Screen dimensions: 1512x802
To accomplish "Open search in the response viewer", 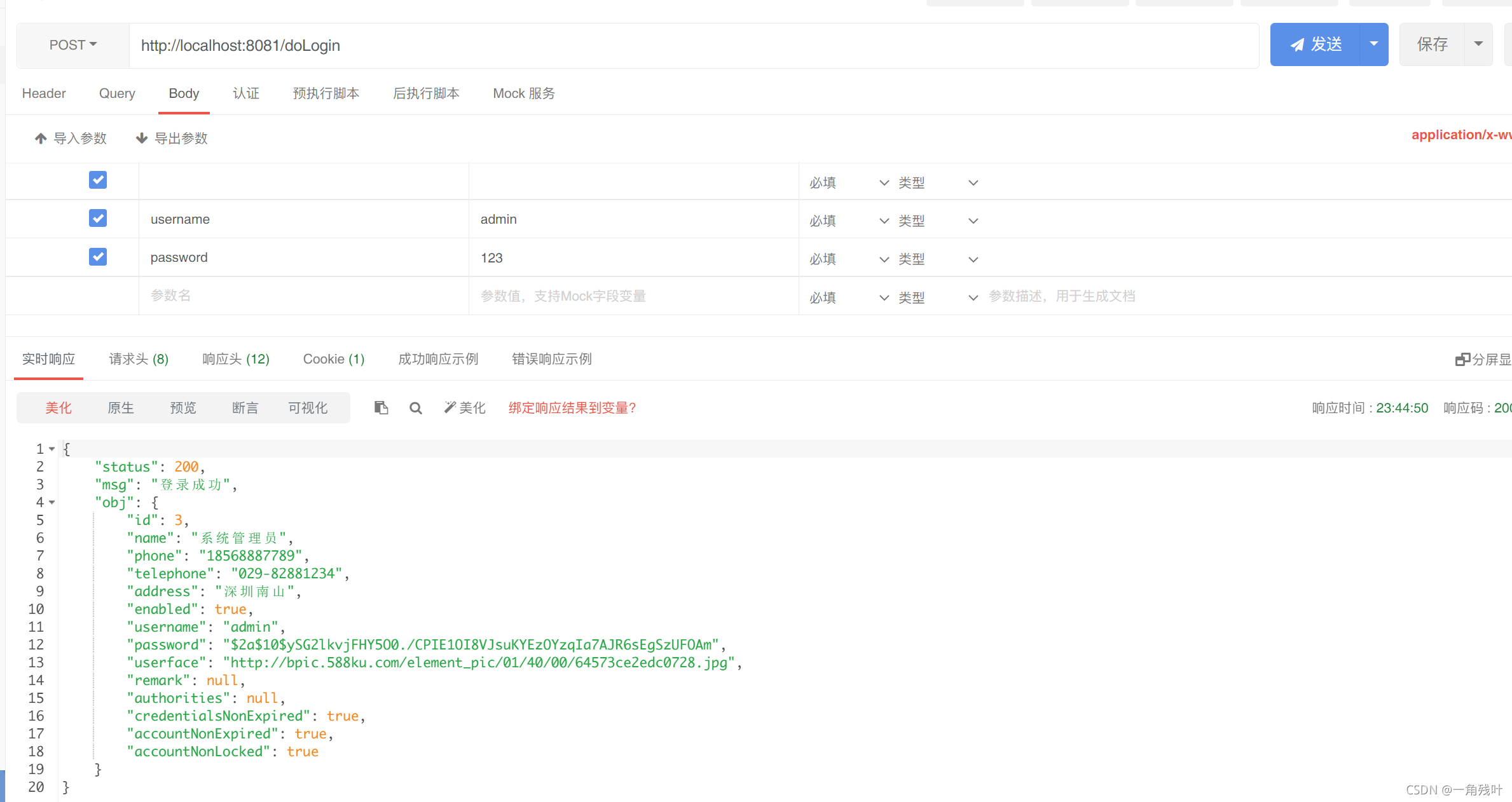I will (415, 407).
